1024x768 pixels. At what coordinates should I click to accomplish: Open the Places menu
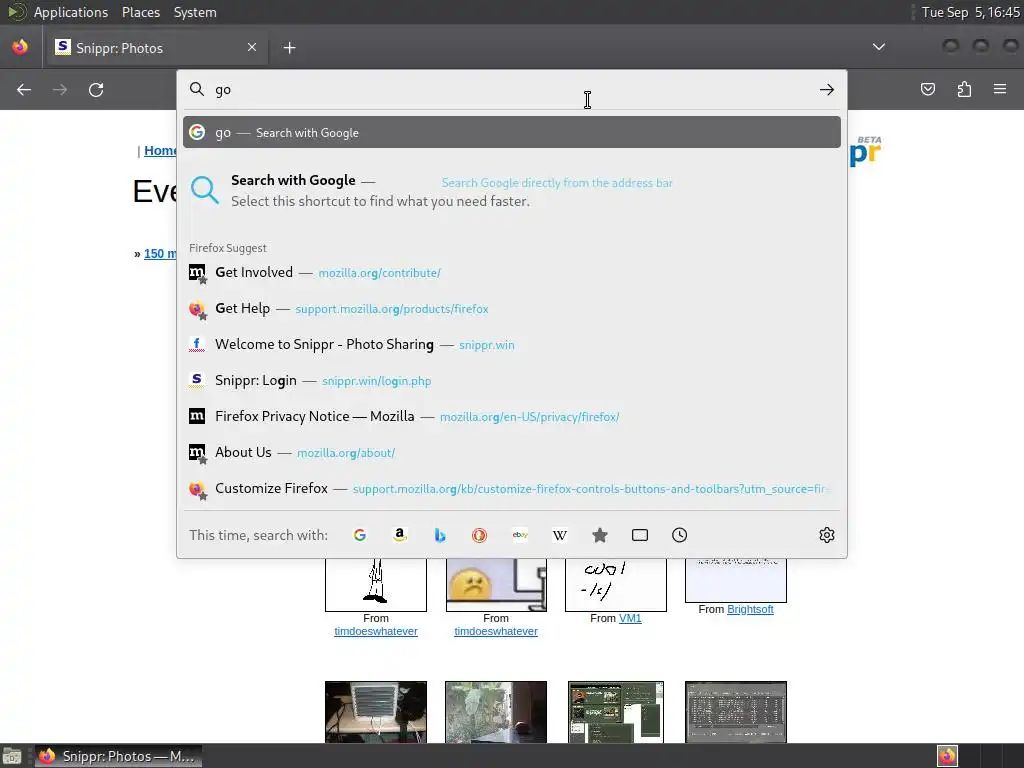click(x=140, y=12)
